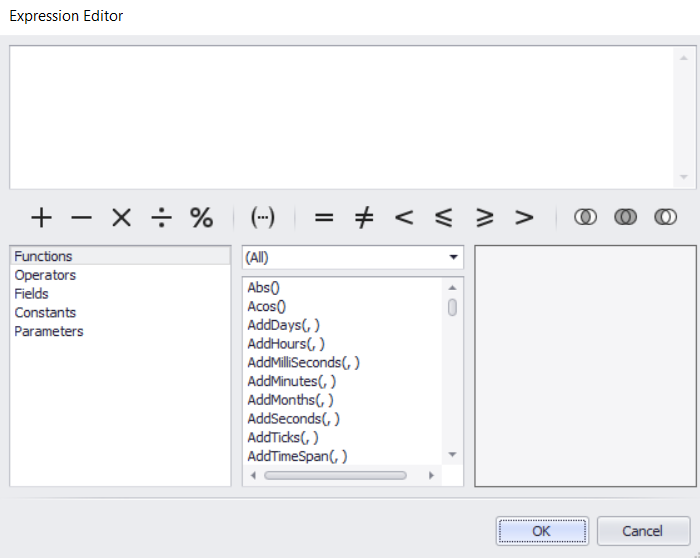Insert the equals comparison operator

[324, 217]
